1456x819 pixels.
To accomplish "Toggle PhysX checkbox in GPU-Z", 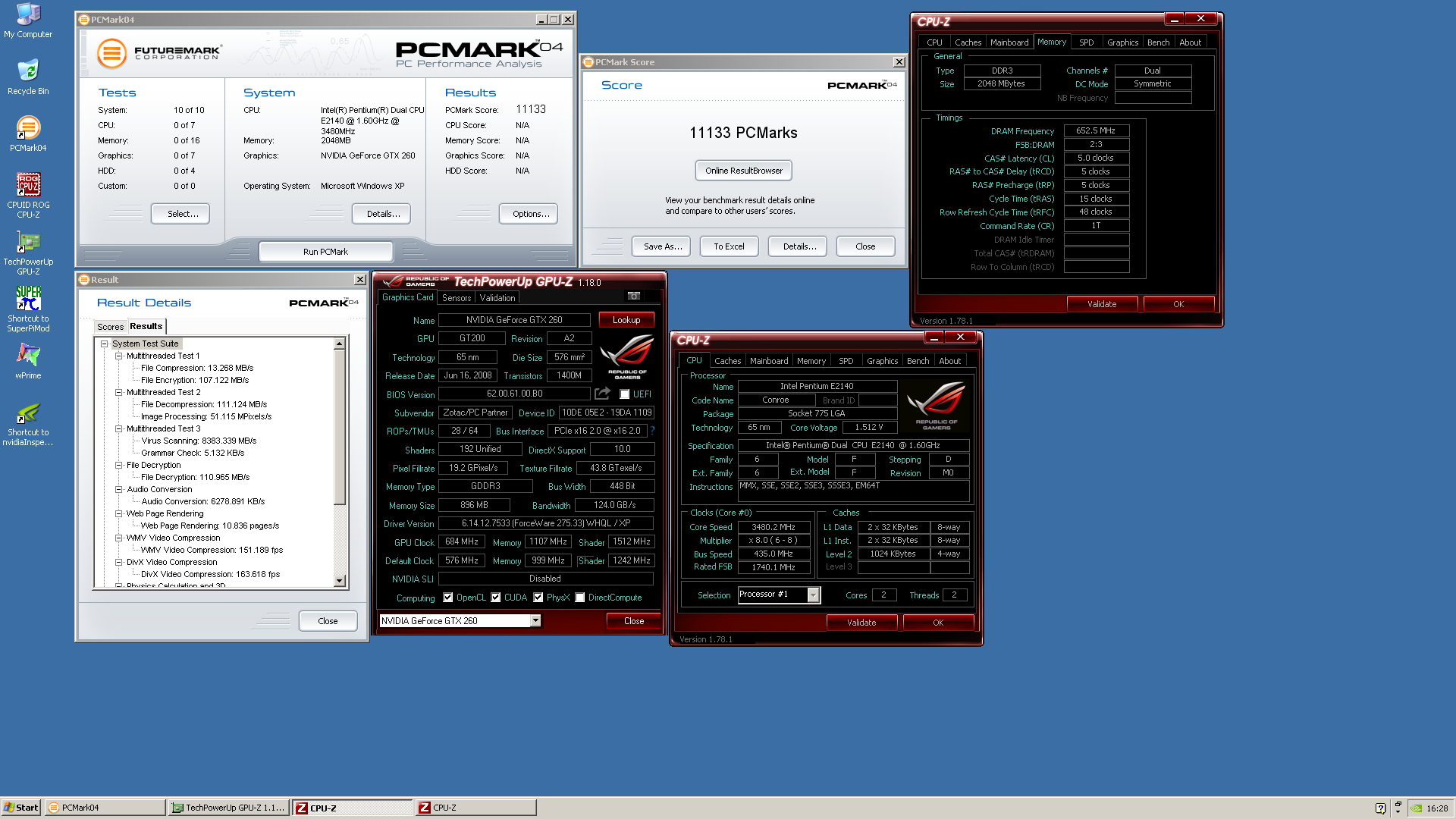I will [x=538, y=598].
